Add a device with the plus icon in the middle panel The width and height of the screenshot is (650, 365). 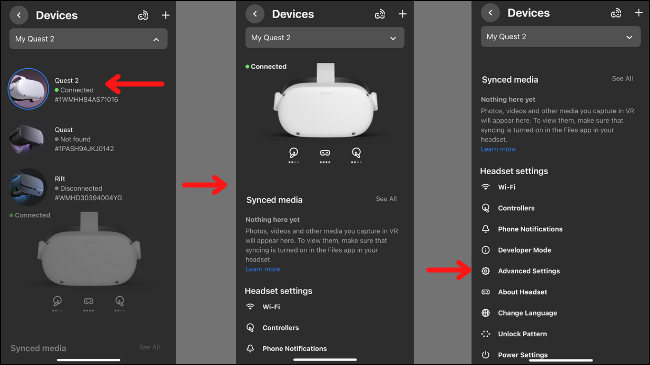click(403, 14)
